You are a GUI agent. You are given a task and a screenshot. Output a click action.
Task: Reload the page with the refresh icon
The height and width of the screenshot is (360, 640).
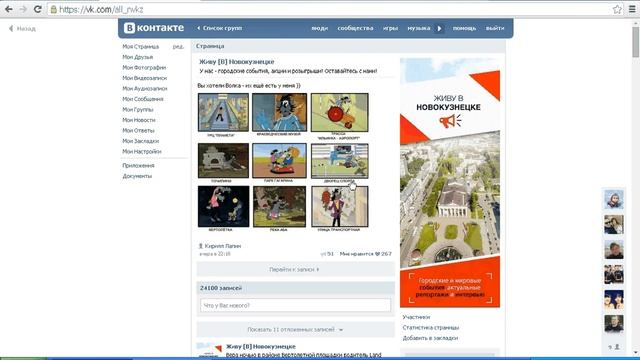point(38,9)
